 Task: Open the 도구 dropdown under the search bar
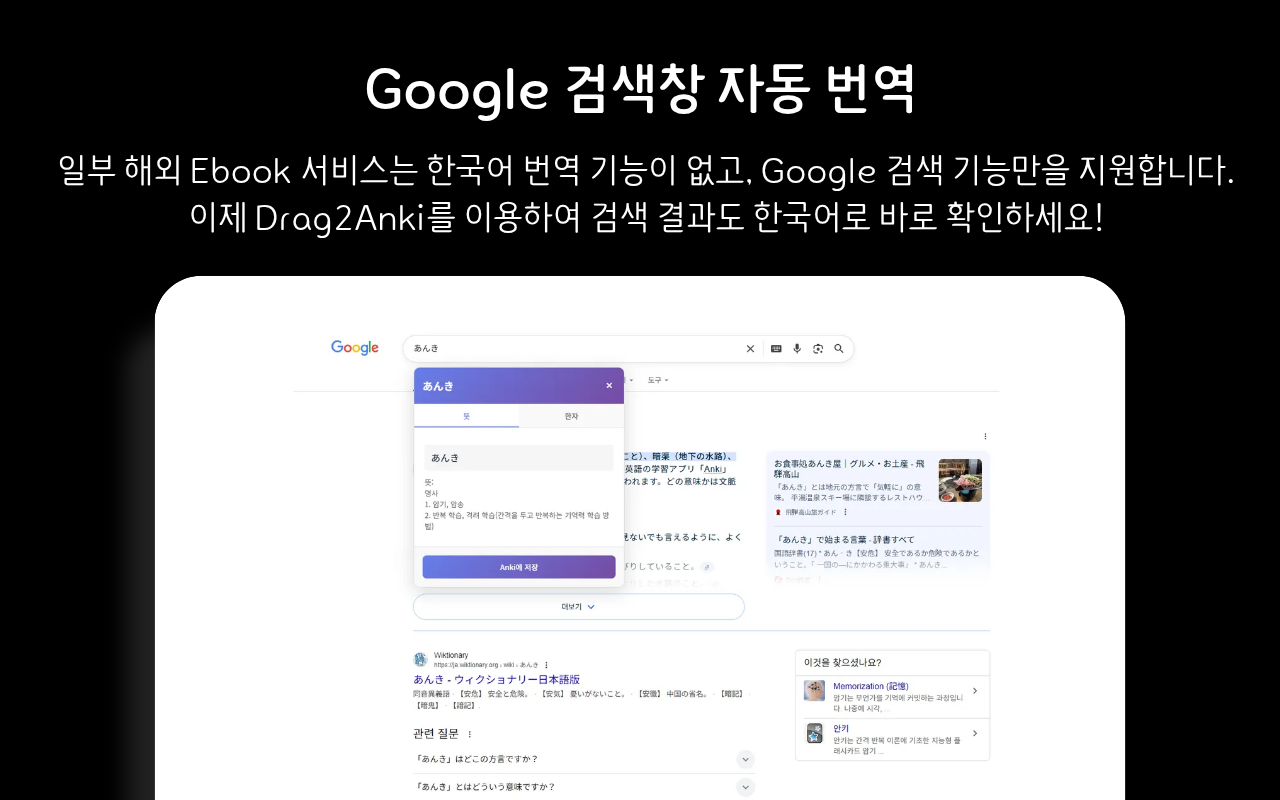coord(657,380)
